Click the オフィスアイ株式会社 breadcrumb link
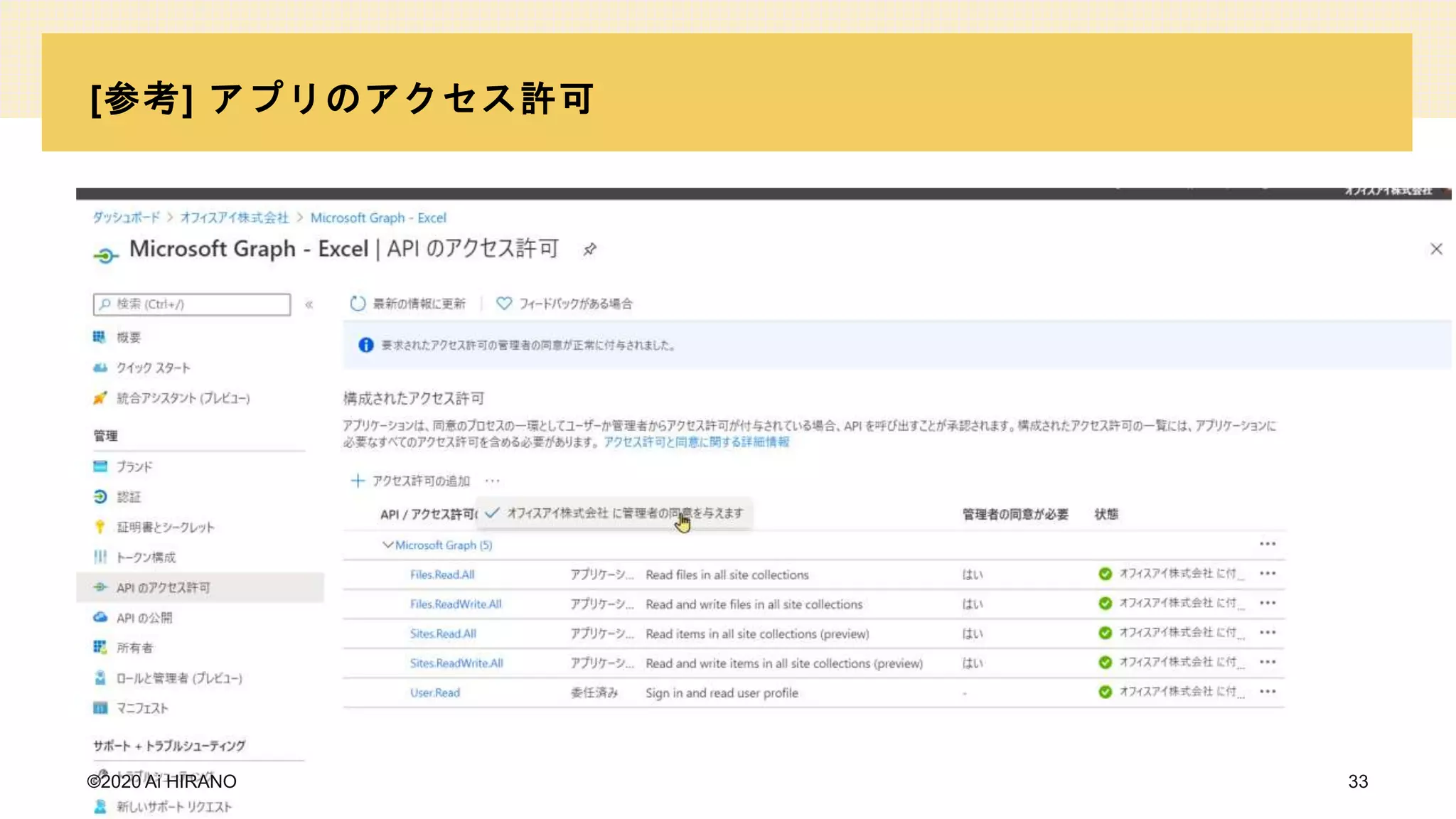 coord(235,218)
